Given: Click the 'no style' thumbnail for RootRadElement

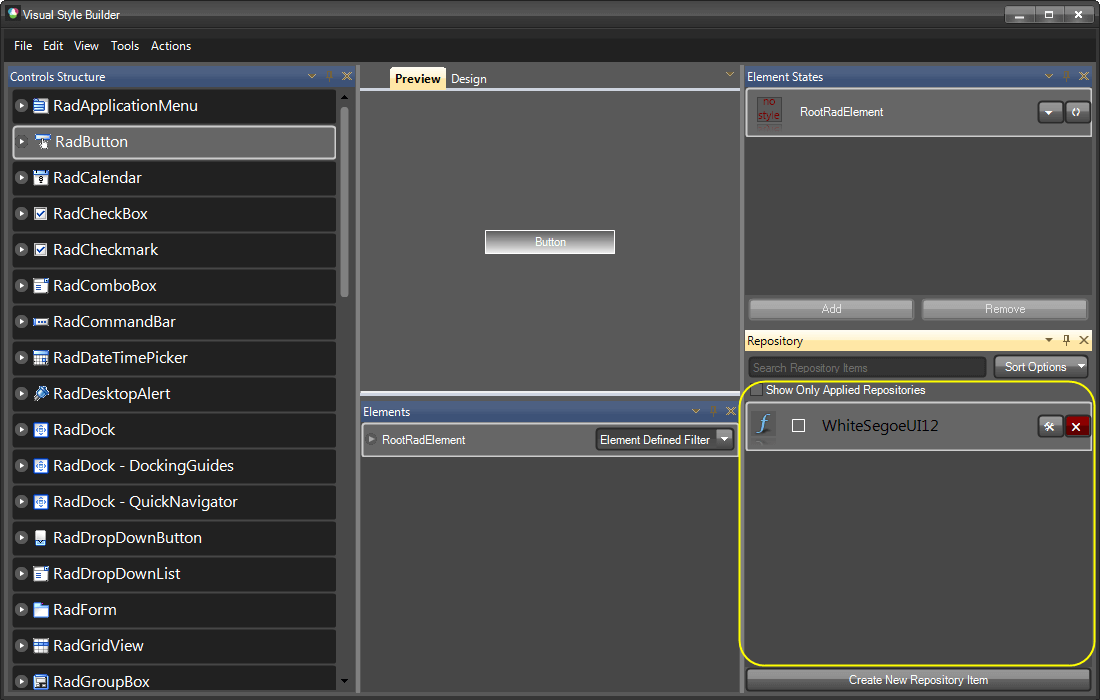Looking at the screenshot, I should (768, 111).
